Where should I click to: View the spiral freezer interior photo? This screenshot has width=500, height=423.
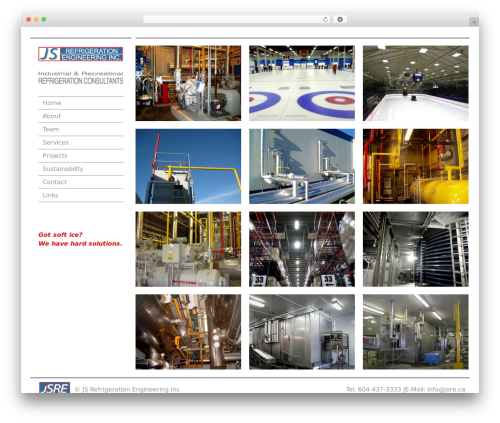pyautogui.click(x=416, y=249)
